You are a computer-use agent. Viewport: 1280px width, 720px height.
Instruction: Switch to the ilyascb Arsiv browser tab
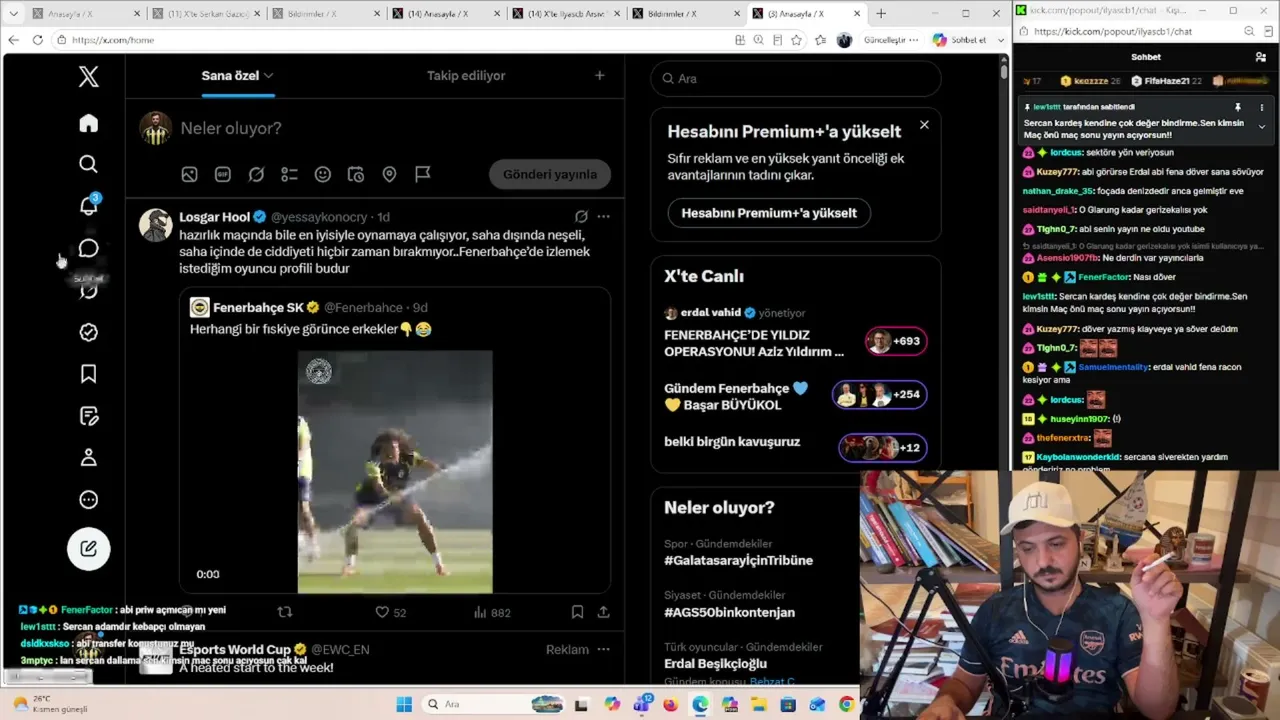click(x=566, y=14)
